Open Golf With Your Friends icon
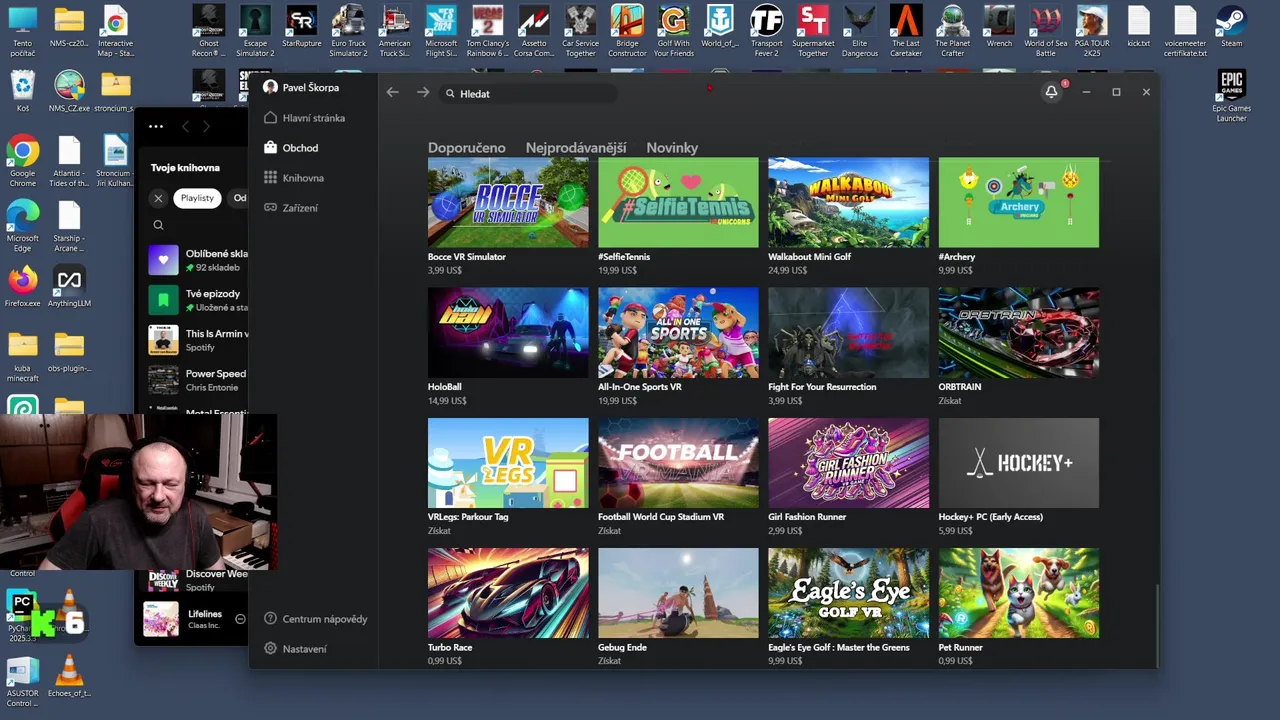 pos(674,30)
